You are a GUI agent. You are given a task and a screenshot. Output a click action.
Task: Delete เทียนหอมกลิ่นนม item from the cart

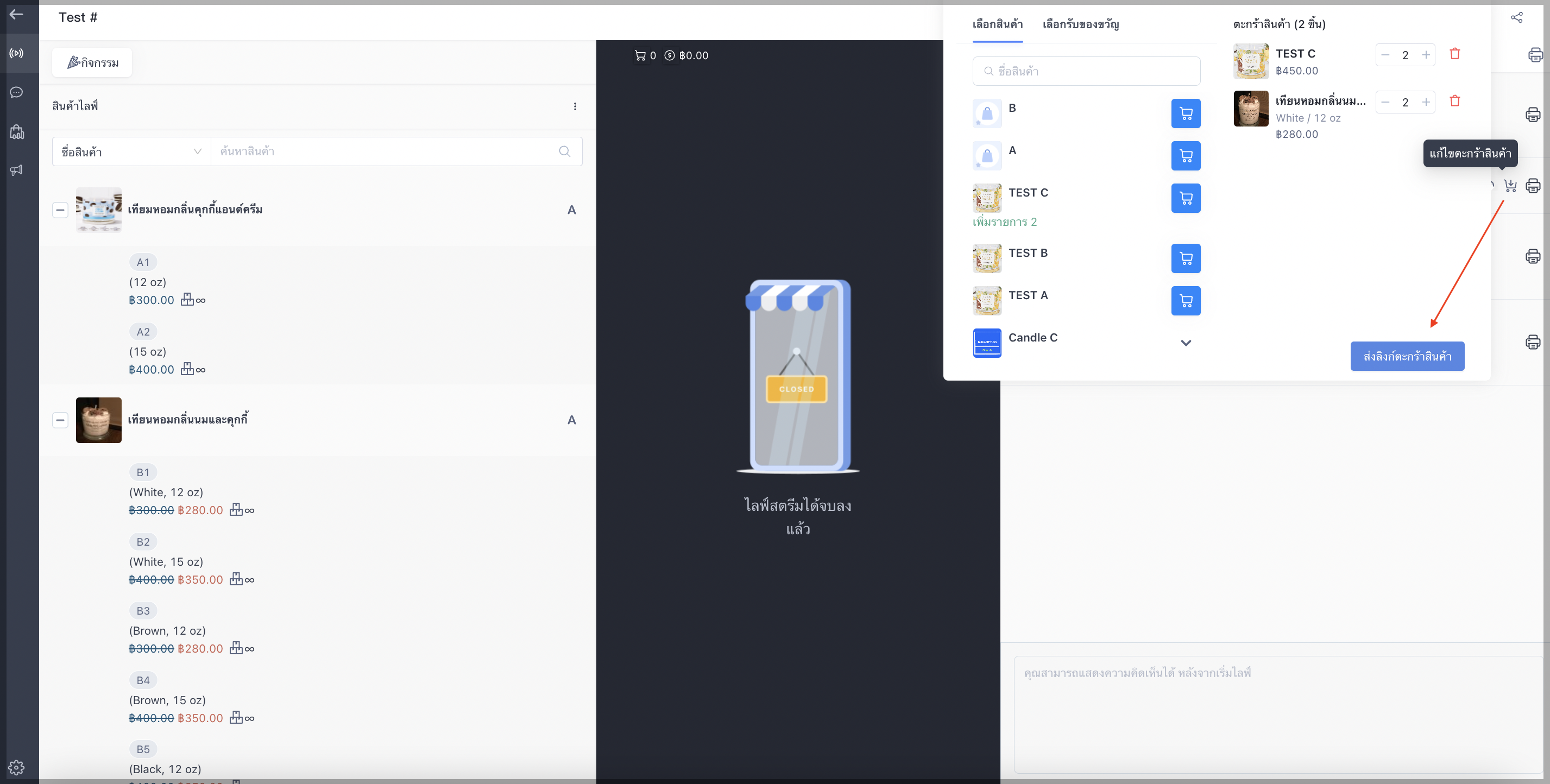tap(1454, 101)
